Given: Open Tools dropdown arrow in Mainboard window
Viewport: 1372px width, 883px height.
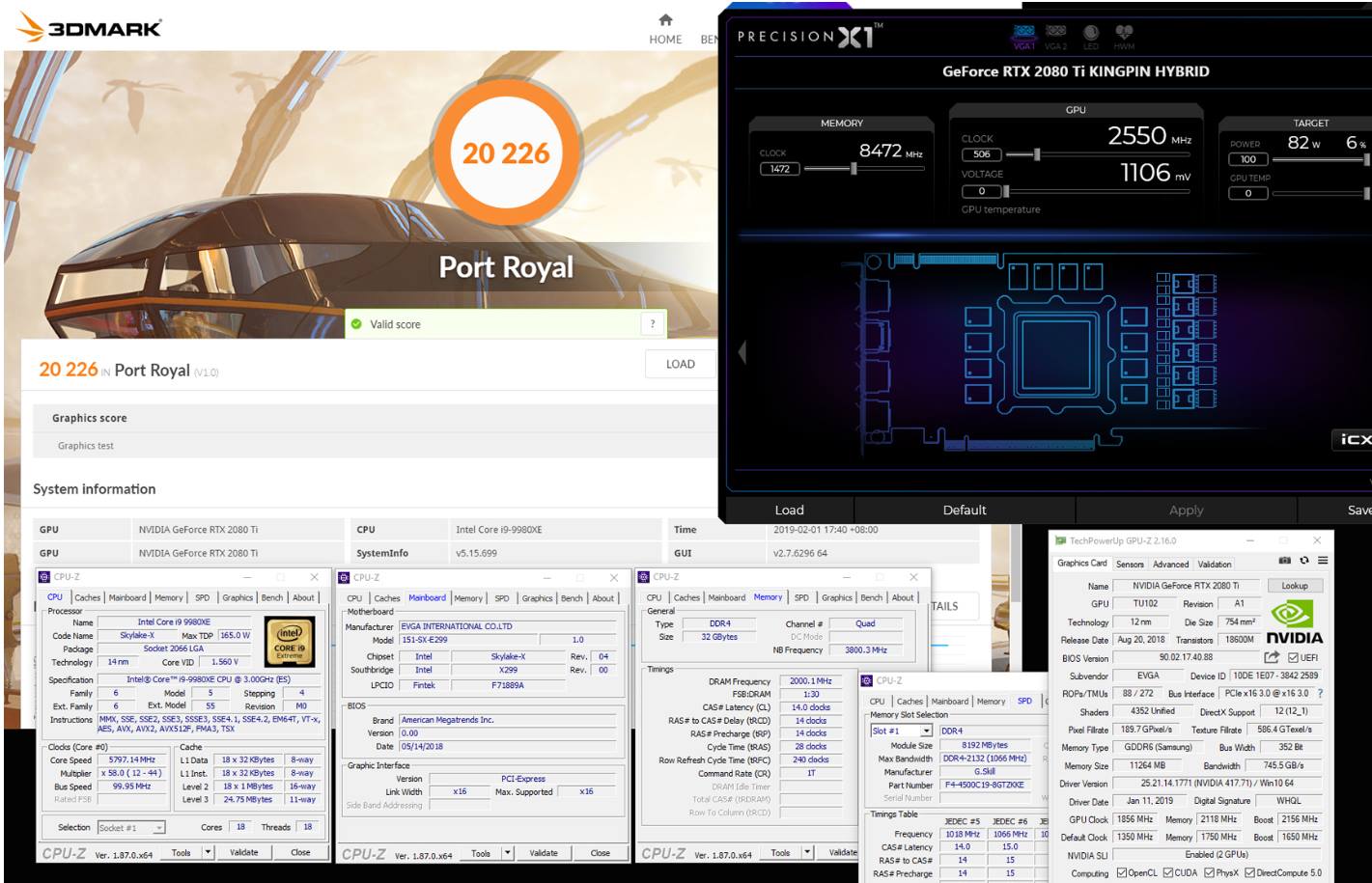Looking at the screenshot, I should click(508, 853).
